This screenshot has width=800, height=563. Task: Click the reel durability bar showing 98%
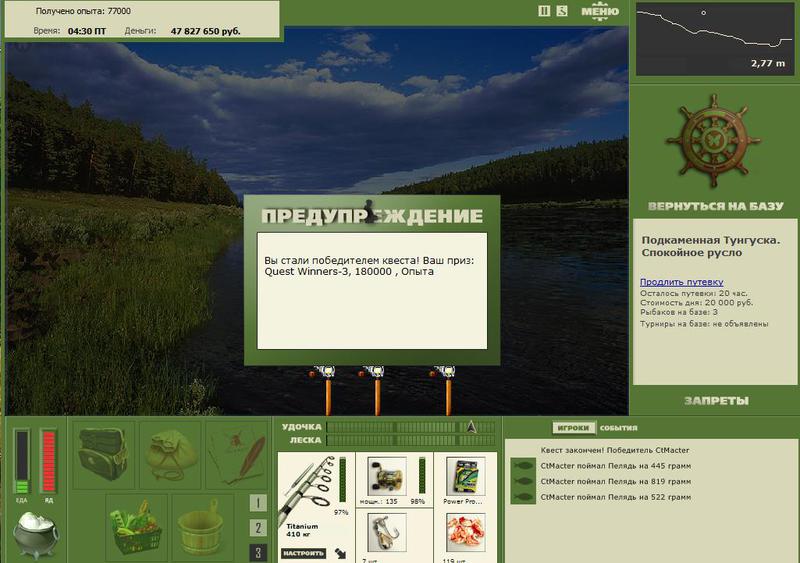422,476
